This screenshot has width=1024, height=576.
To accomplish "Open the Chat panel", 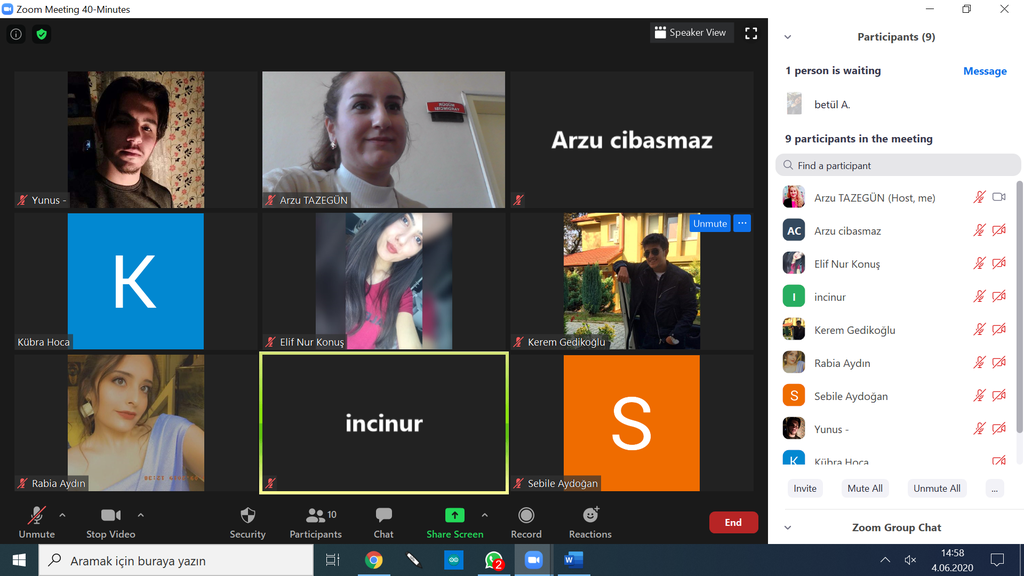I will (x=383, y=521).
